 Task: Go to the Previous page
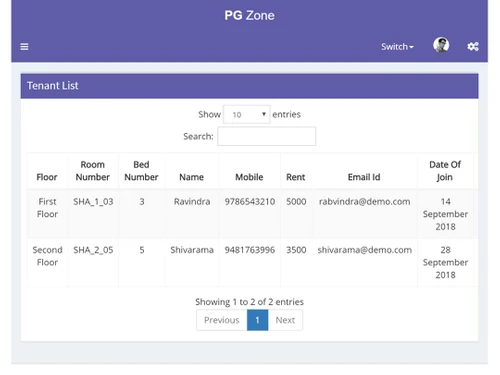222,320
